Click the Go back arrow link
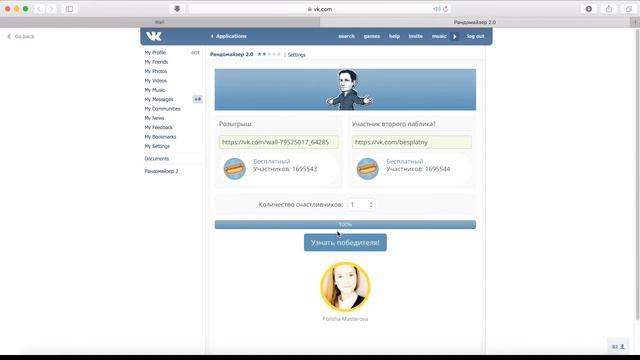Image resolution: width=640 pixels, height=360 pixels. (21, 36)
